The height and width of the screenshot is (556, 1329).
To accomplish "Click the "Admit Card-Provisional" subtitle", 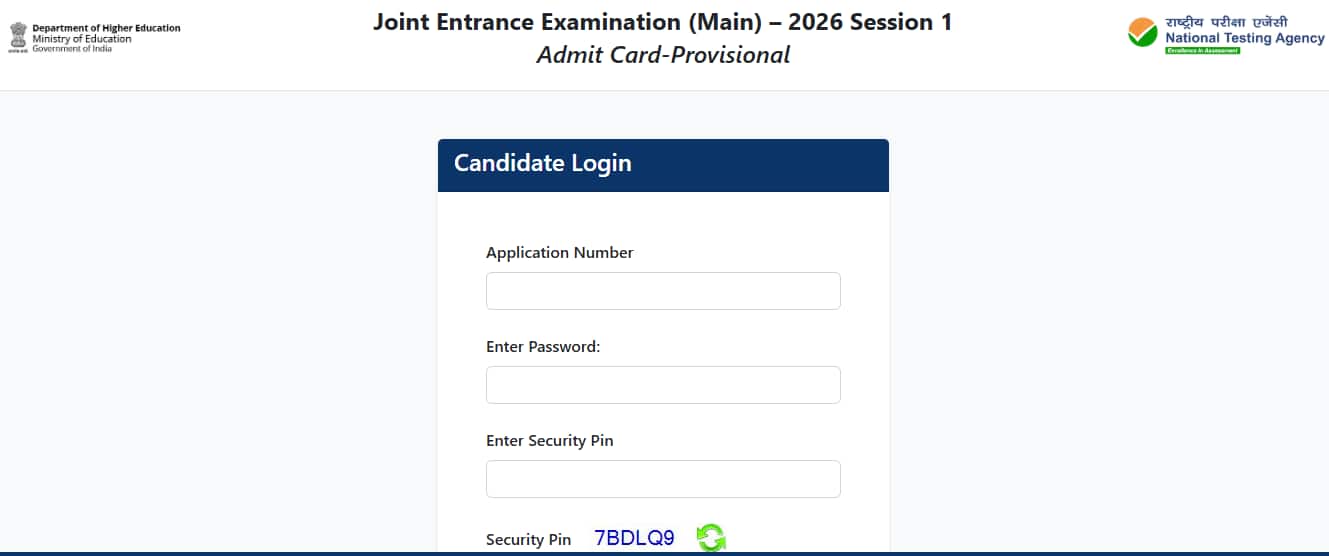I will click(662, 55).
